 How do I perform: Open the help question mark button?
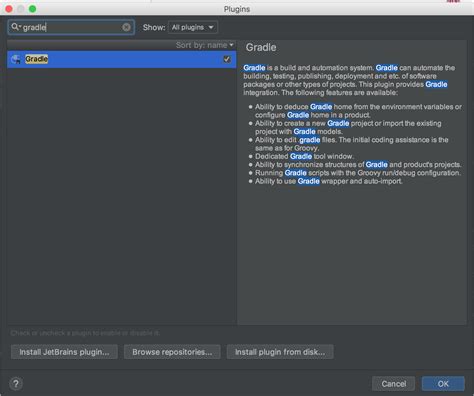click(16, 384)
